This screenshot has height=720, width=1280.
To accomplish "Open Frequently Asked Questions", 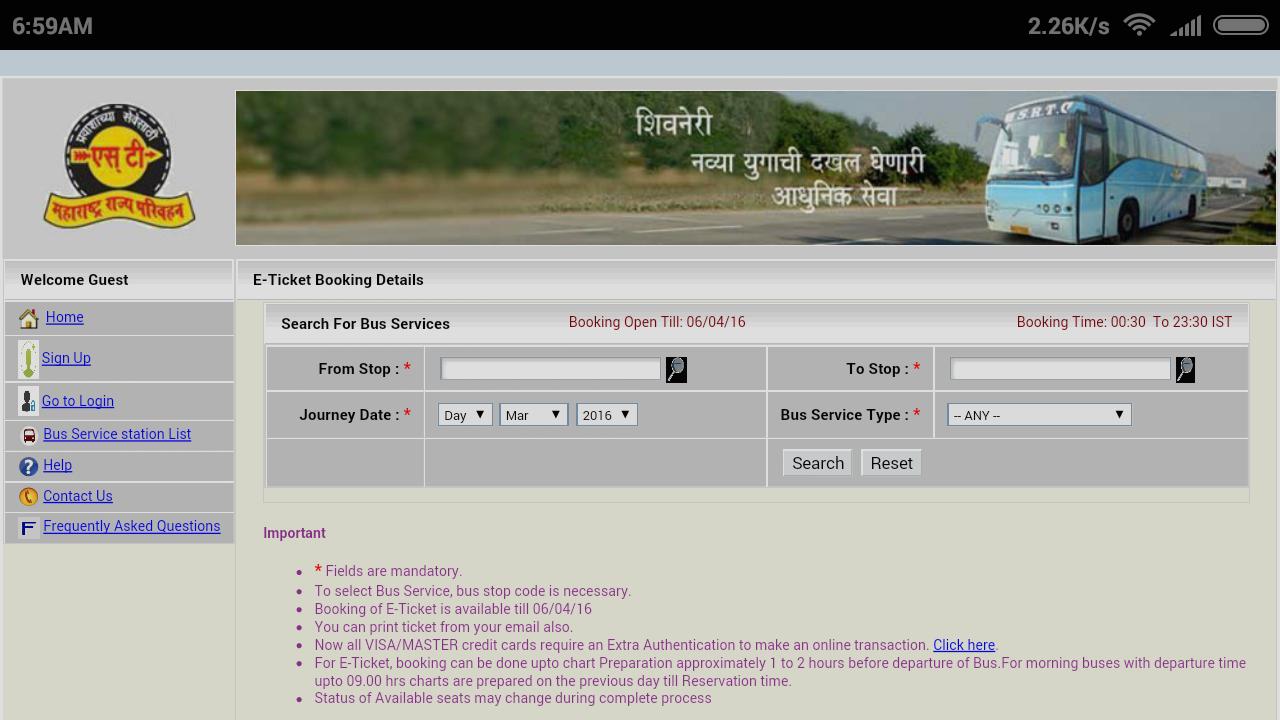I will 131,526.
